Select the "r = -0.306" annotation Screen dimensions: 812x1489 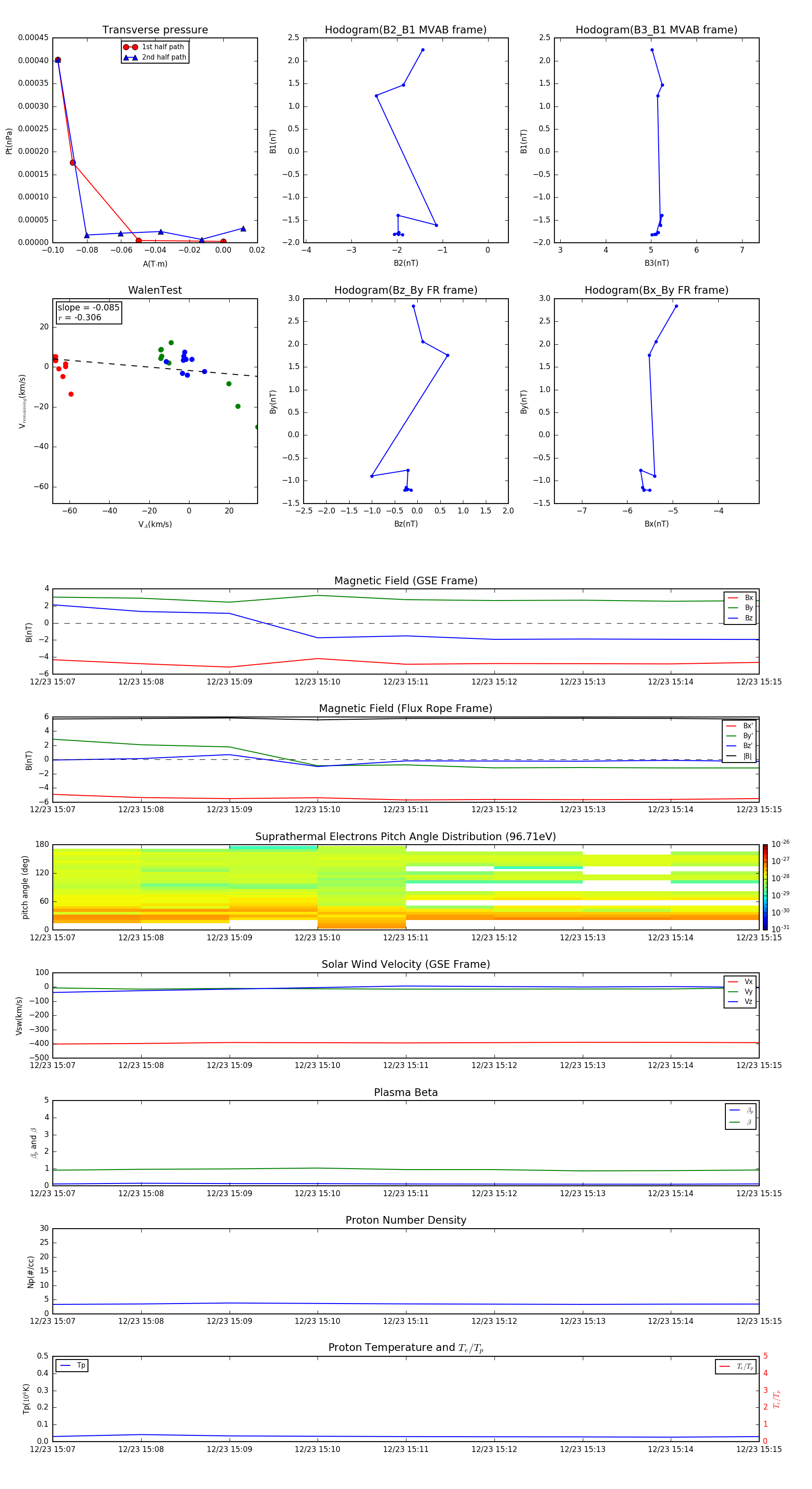point(80,317)
